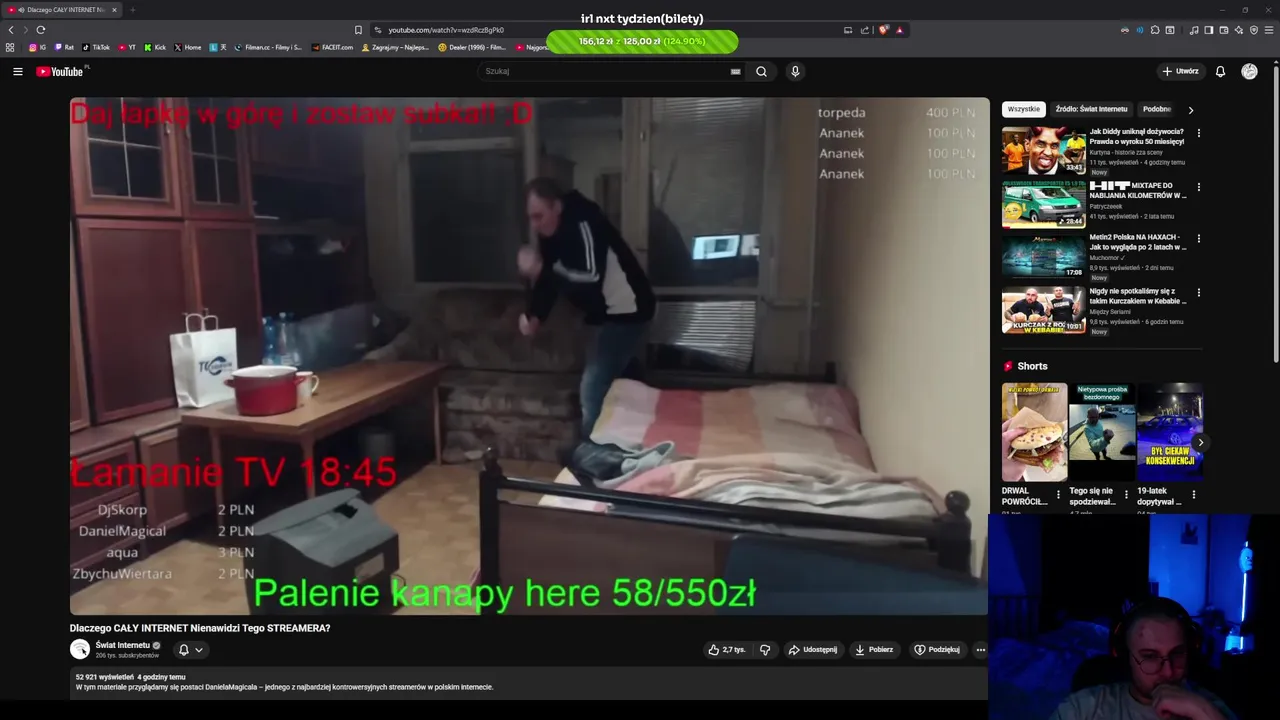Image resolution: width=1280 pixels, height=720 pixels.
Task: Click the Brave Rewards triangle icon
Action: pyautogui.click(x=899, y=30)
